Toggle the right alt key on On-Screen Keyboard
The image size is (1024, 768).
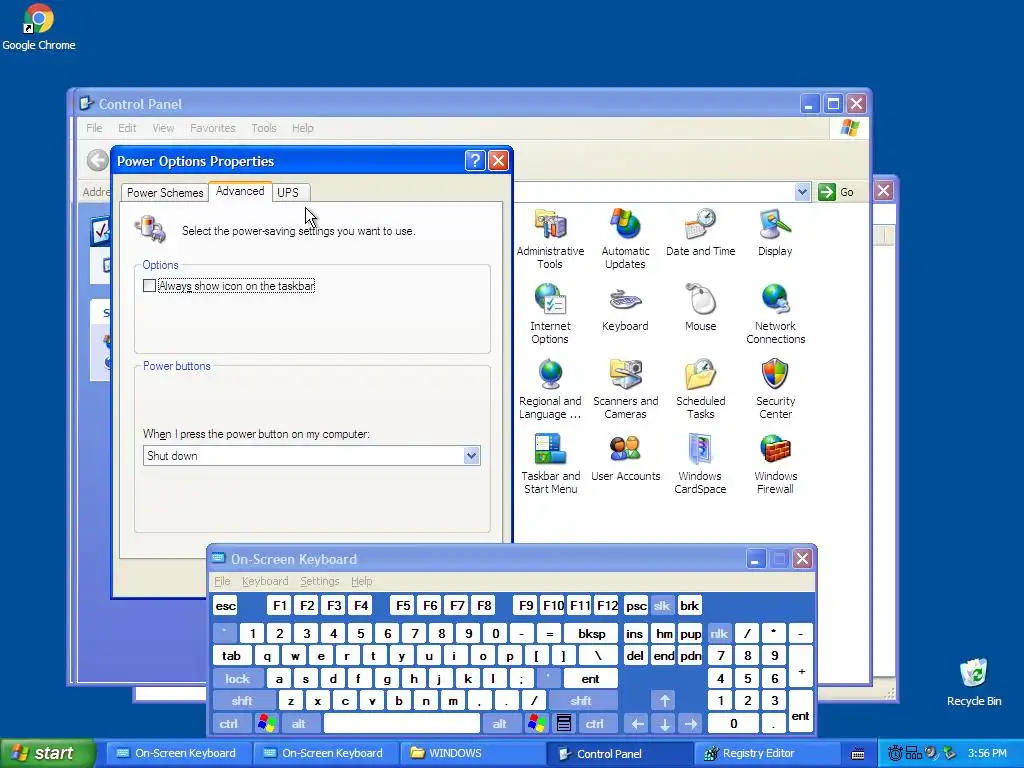[500, 724]
